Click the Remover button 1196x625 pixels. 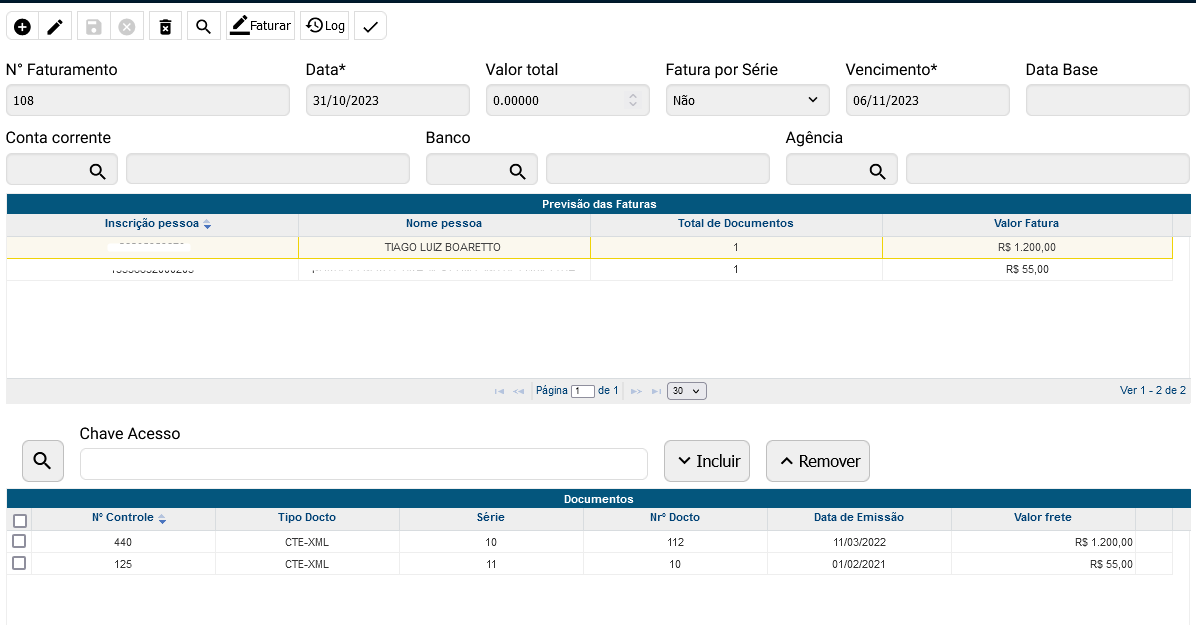pos(818,461)
